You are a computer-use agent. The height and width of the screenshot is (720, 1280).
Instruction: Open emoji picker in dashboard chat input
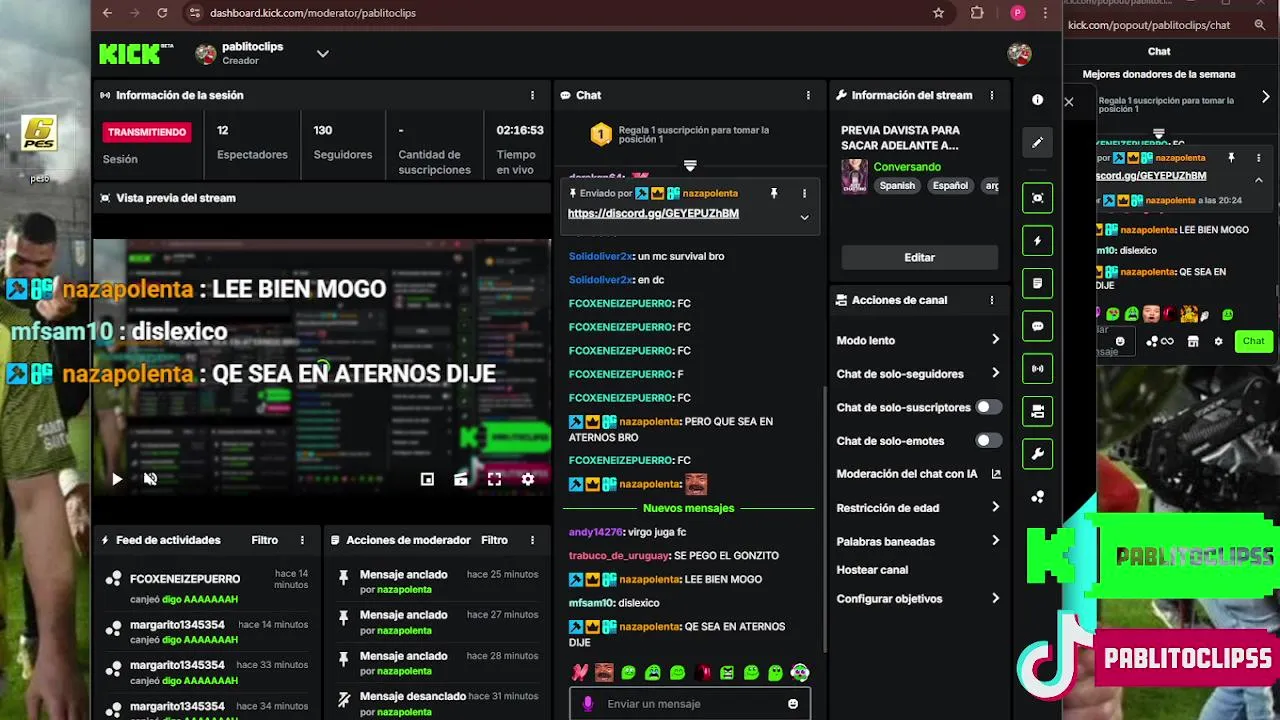[x=793, y=704]
